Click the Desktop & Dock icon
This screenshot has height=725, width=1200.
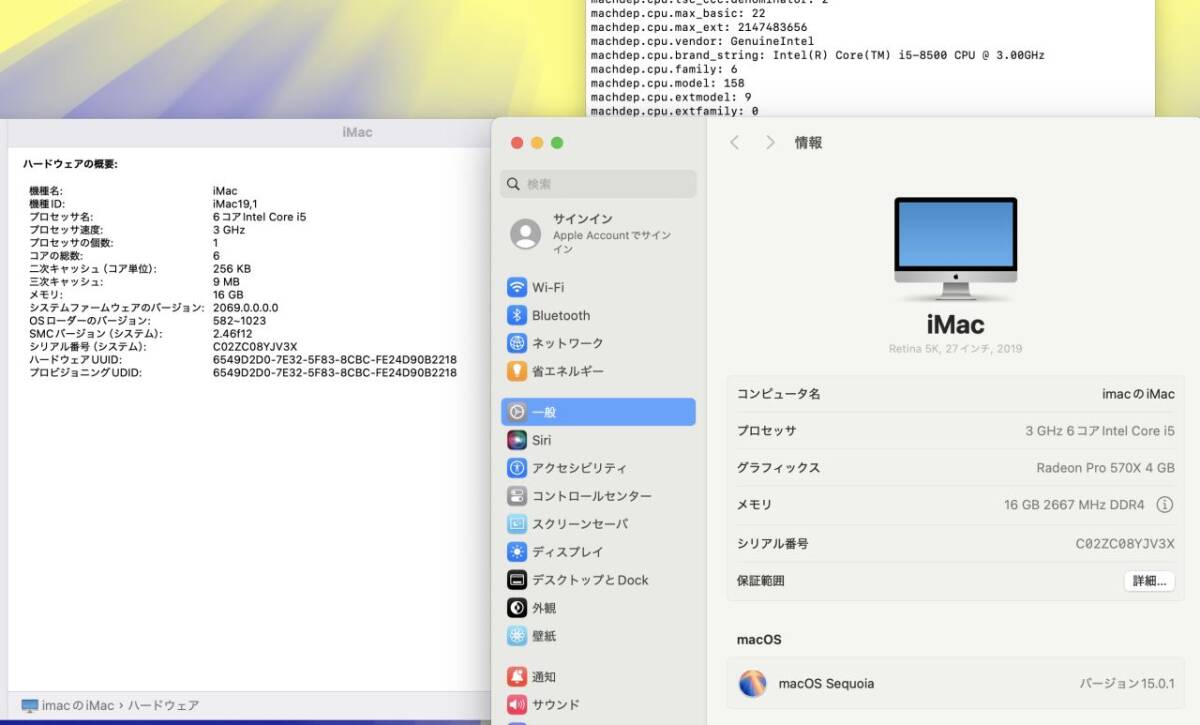[517, 580]
